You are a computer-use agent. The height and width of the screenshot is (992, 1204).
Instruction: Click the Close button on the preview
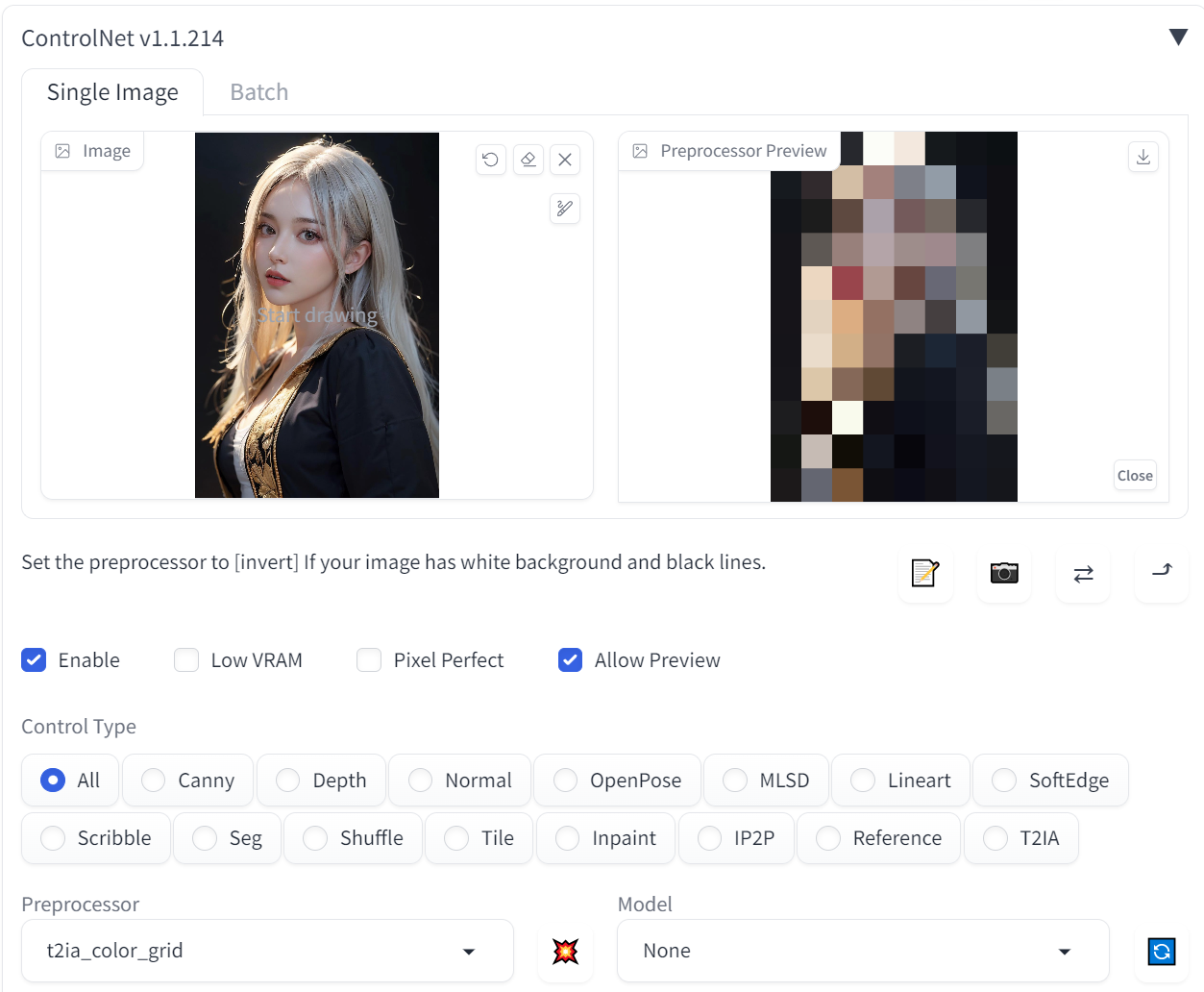pos(1134,476)
